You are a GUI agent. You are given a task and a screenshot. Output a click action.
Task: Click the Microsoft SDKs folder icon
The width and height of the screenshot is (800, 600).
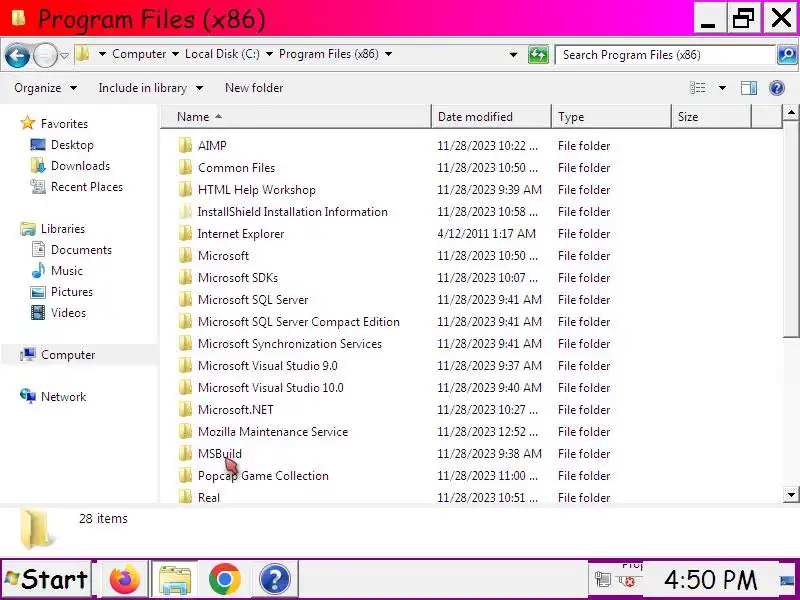click(185, 277)
